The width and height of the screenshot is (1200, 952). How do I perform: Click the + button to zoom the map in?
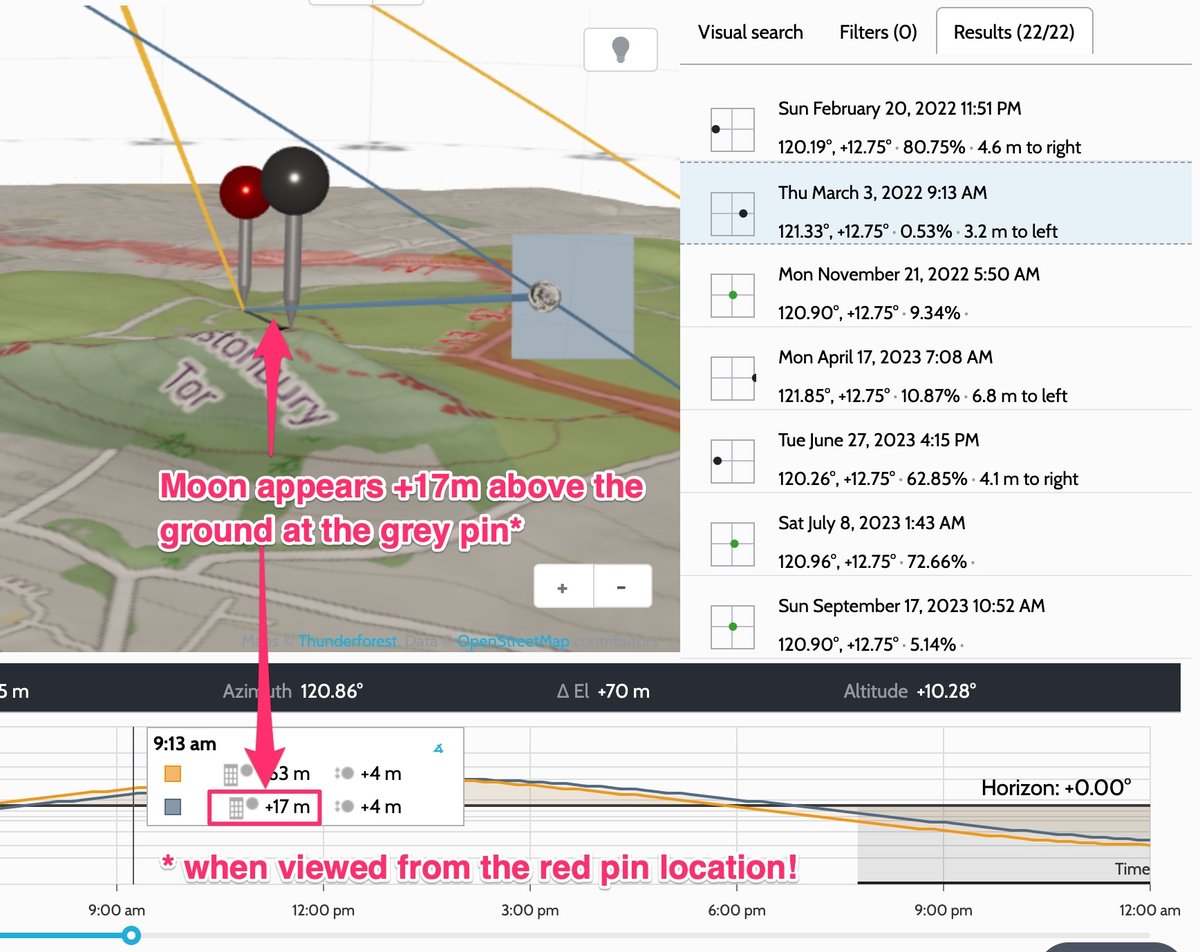pyautogui.click(x=562, y=586)
